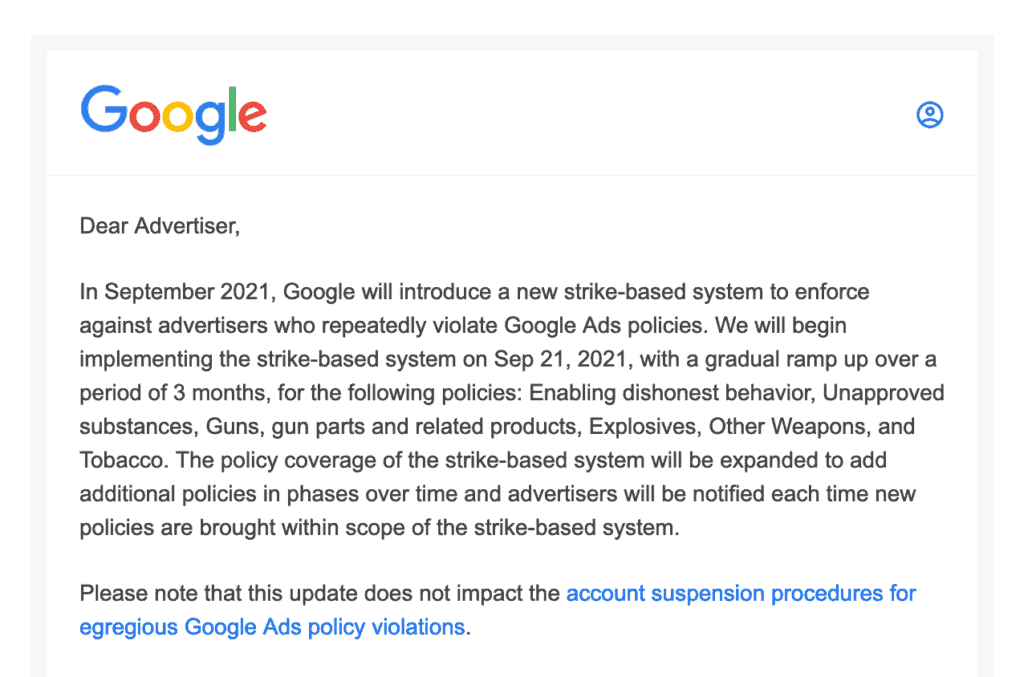Image resolution: width=1024 pixels, height=677 pixels.
Task: Open the account profile icon
Action: (929, 115)
